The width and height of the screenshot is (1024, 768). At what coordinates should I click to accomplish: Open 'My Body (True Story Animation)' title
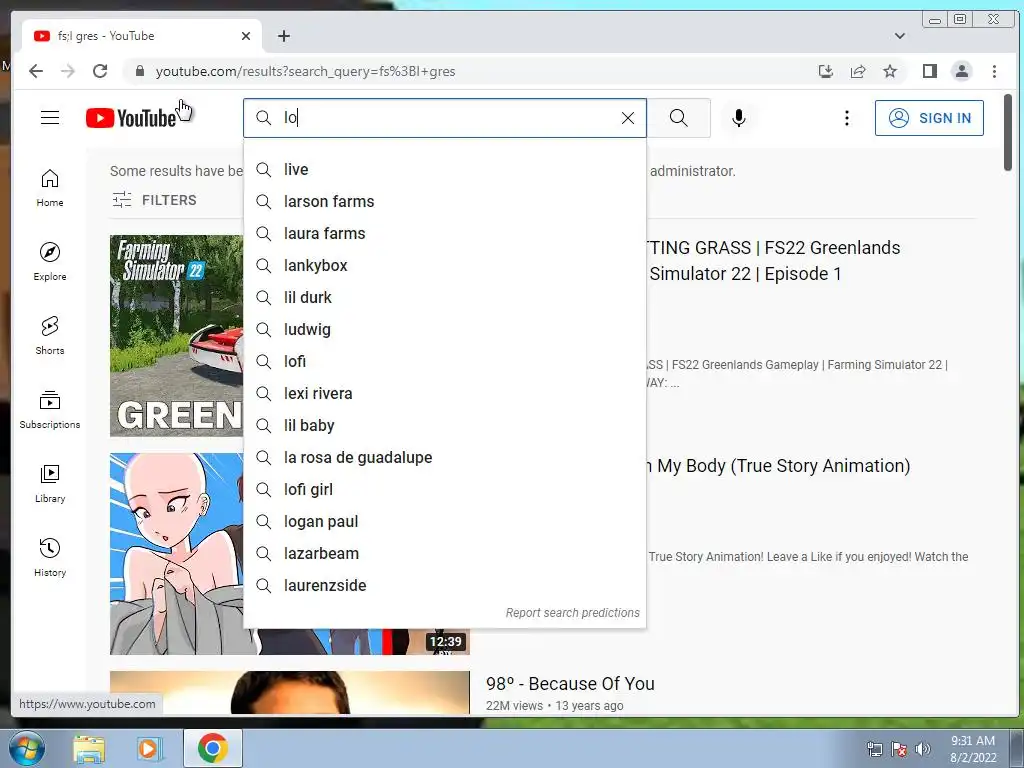[778, 466]
